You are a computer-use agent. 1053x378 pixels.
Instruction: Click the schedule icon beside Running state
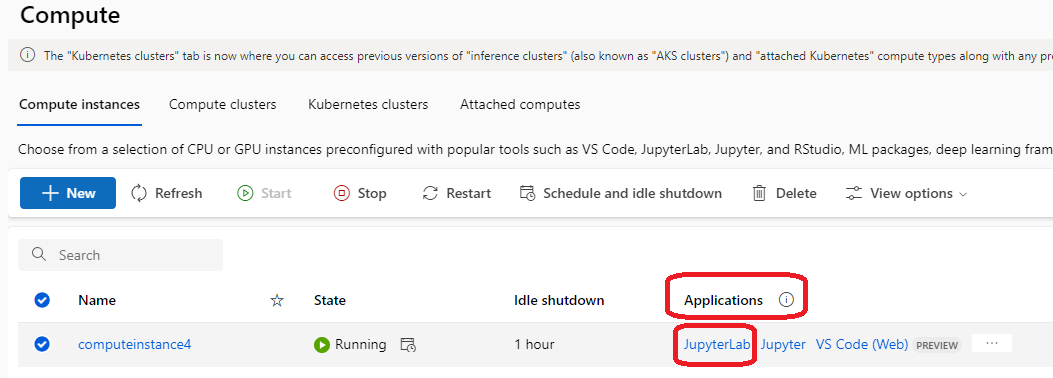pyautogui.click(x=408, y=345)
